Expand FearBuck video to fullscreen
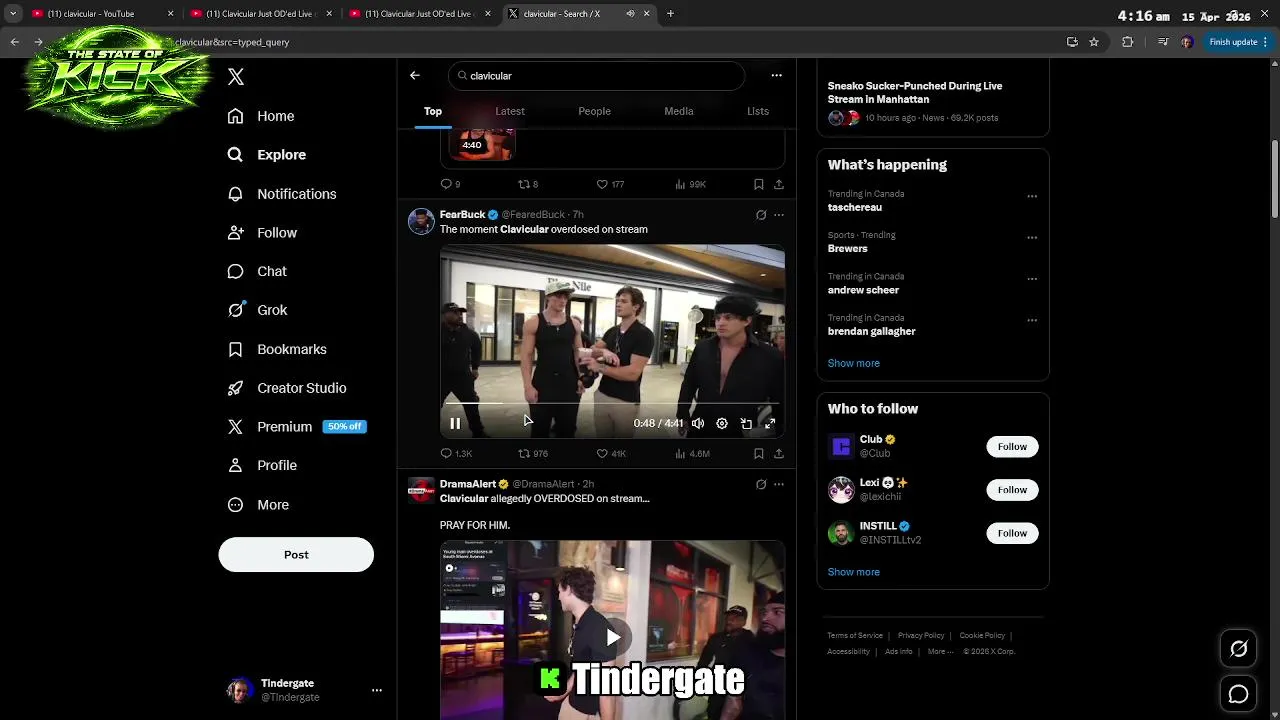Image resolution: width=1280 pixels, height=720 pixels. tap(770, 424)
